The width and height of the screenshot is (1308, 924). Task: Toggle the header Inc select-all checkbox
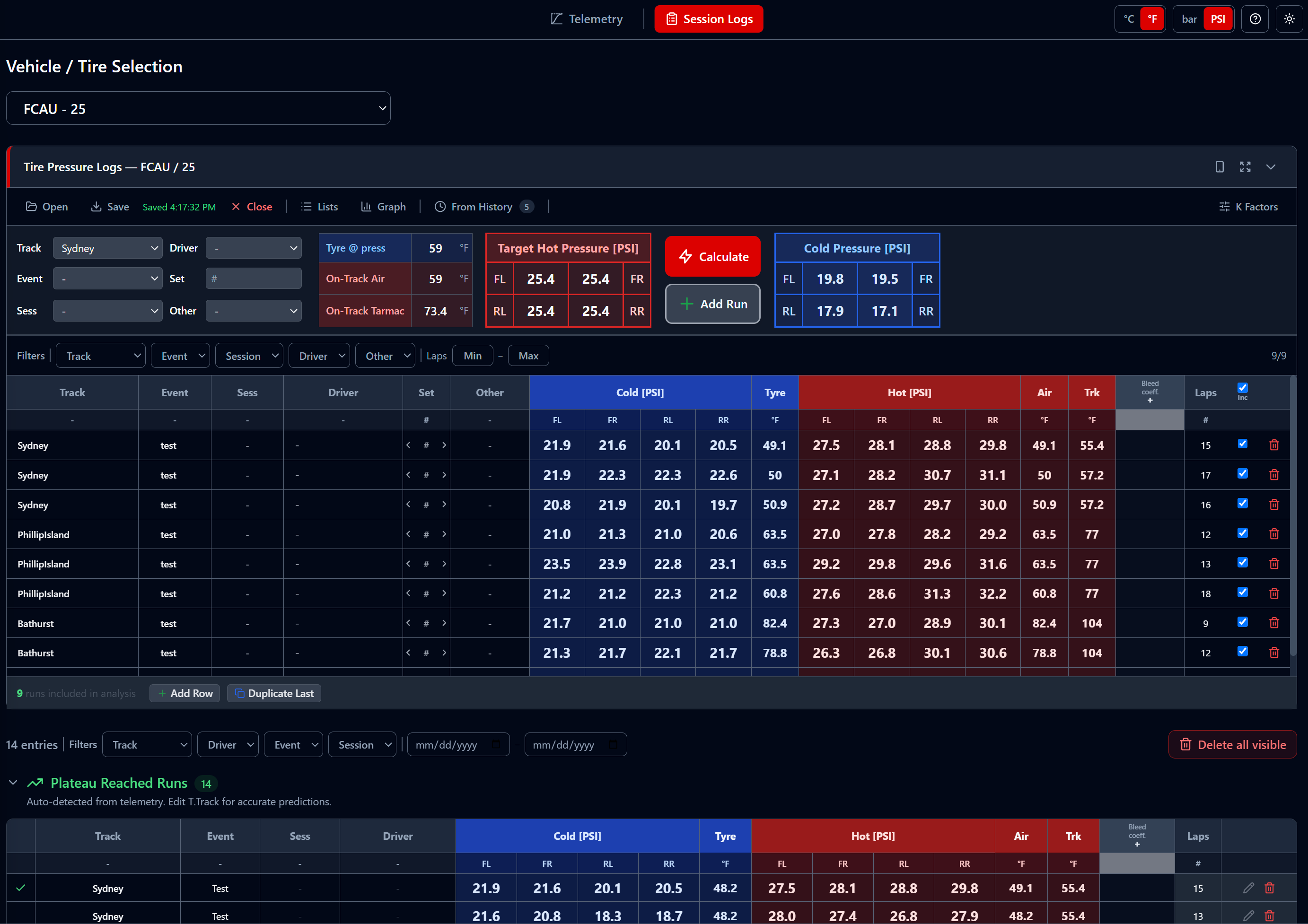coord(1243,388)
